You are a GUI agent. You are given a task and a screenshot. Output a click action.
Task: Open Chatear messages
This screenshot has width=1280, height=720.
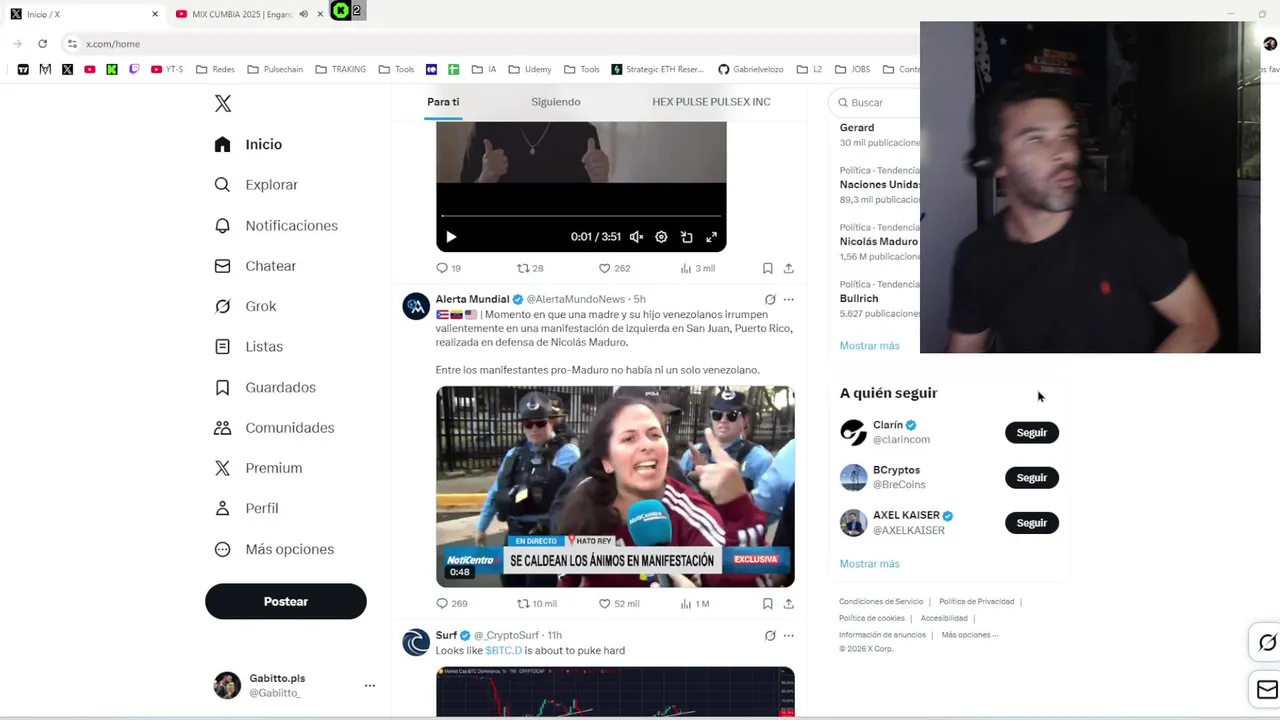(255, 266)
